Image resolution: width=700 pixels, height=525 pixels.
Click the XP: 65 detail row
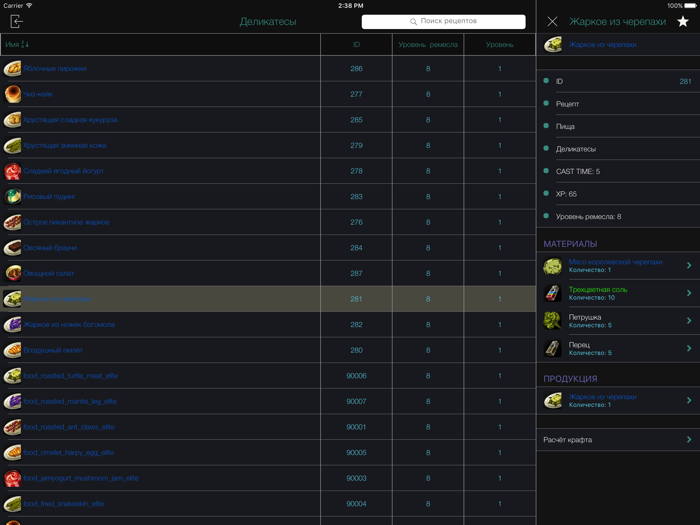point(618,194)
